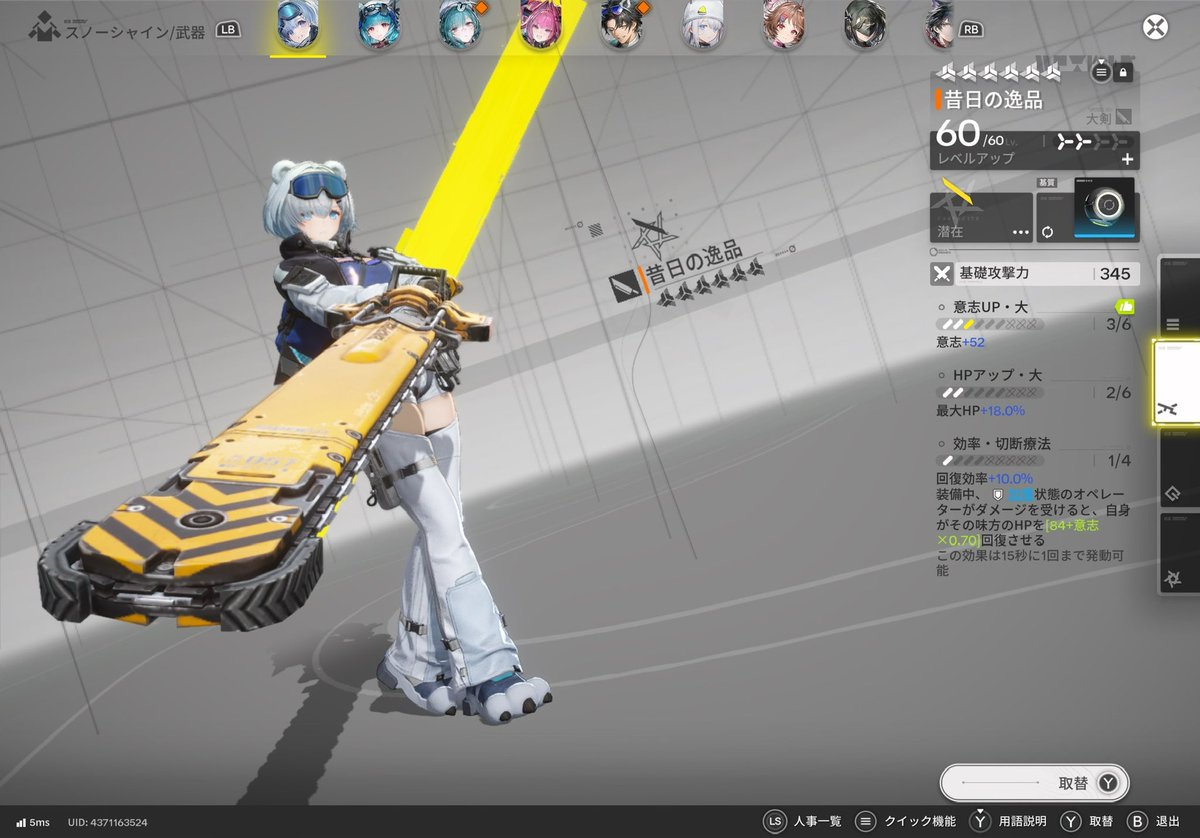Click the thumbs-up recommended badge on 意志UP
The height and width of the screenshot is (838, 1200).
1124,306
